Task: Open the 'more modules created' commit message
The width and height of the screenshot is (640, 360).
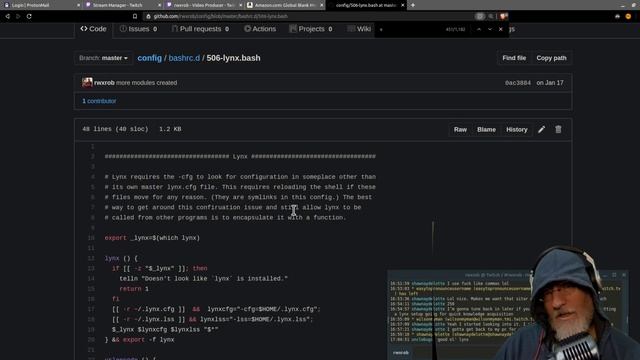Action: click(147, 82)
